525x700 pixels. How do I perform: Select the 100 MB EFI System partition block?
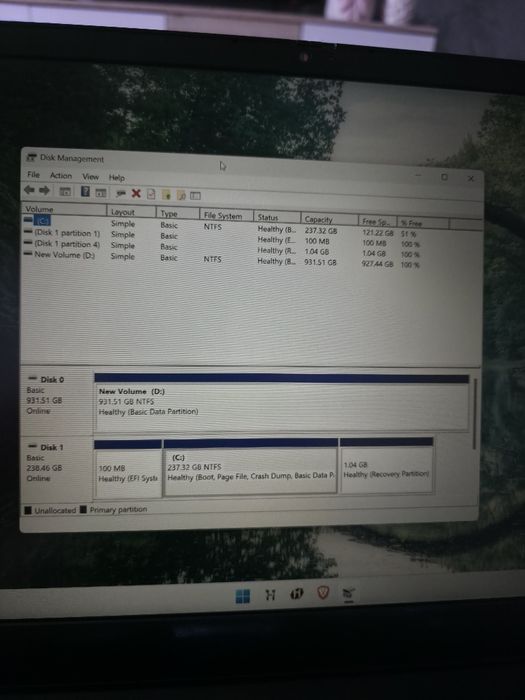[128, 469]
